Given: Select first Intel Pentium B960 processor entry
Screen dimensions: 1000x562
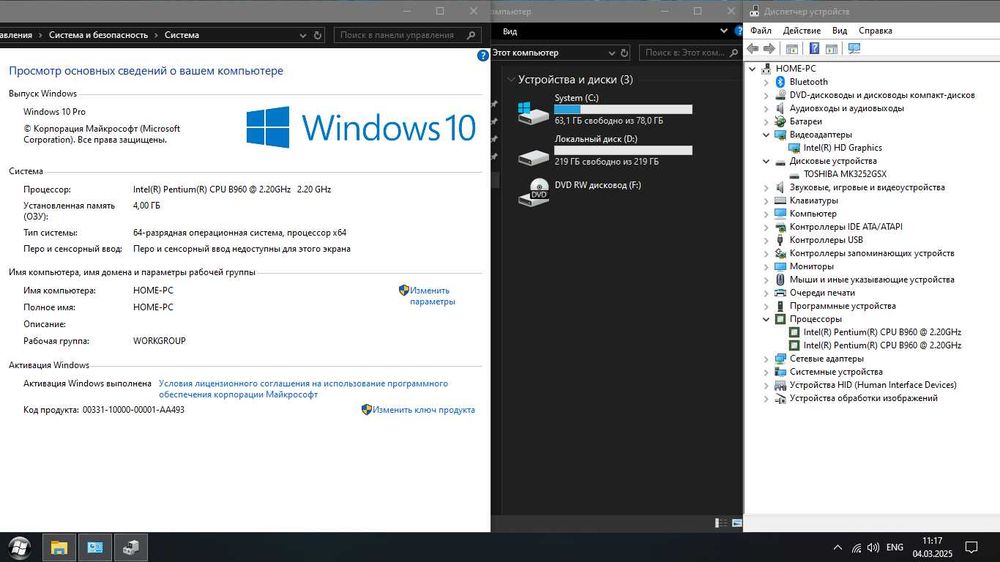Looking at the screenshot, I should [x=882, y=332].
